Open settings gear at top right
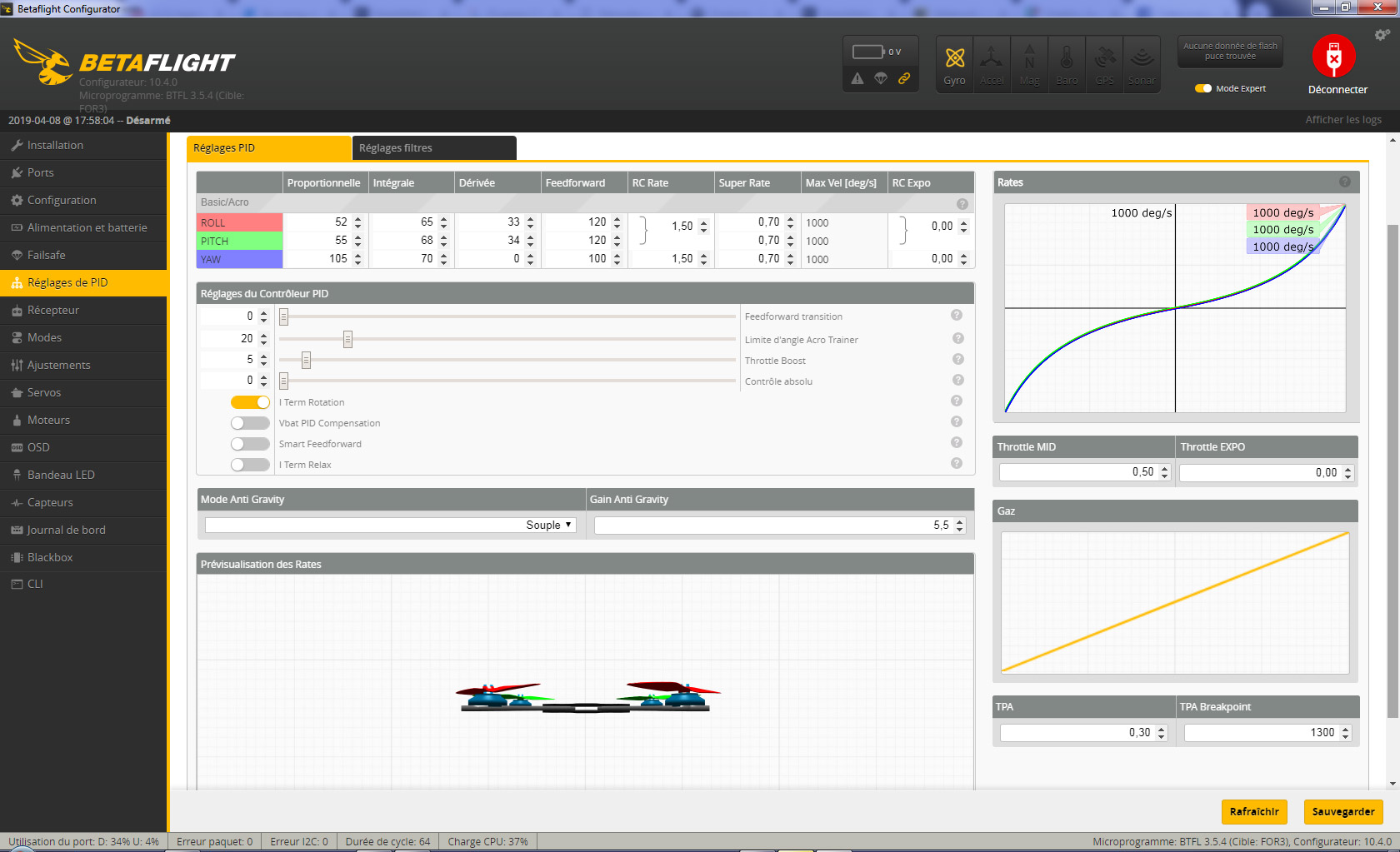This screenshot has width=1400, height=852. (1382, 35)
